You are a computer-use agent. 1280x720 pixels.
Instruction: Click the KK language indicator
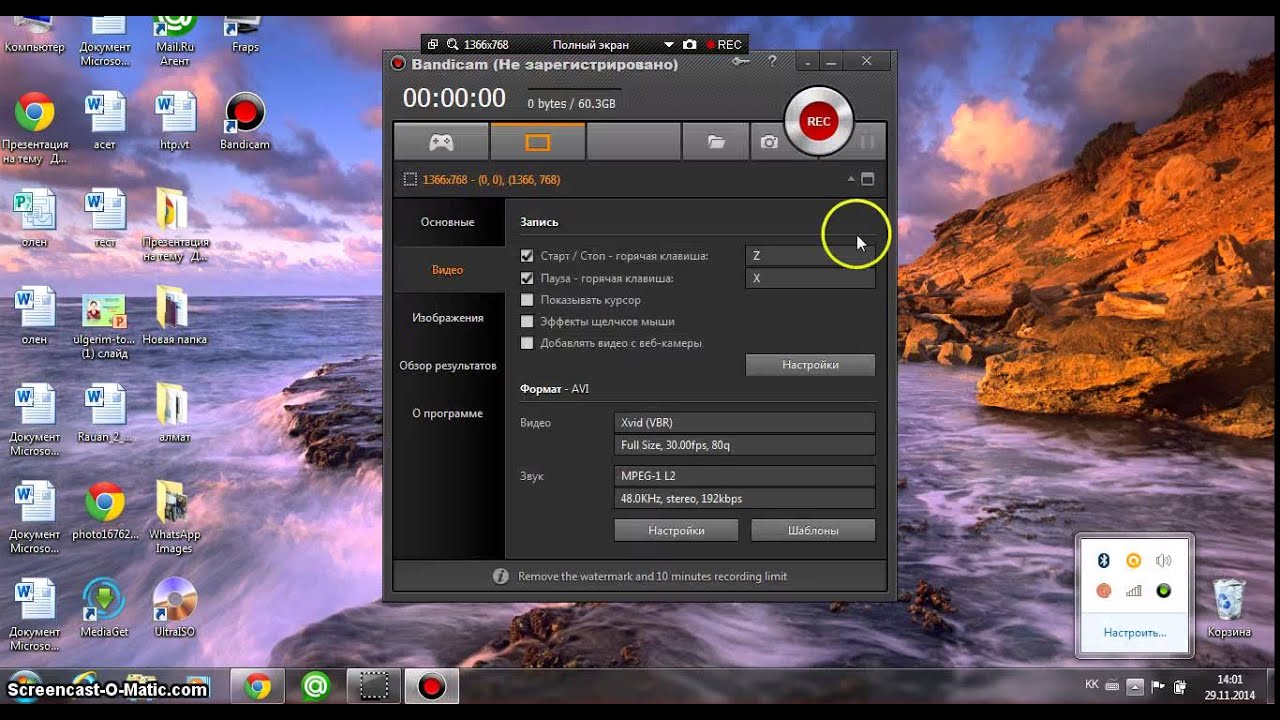point(1091,685)
